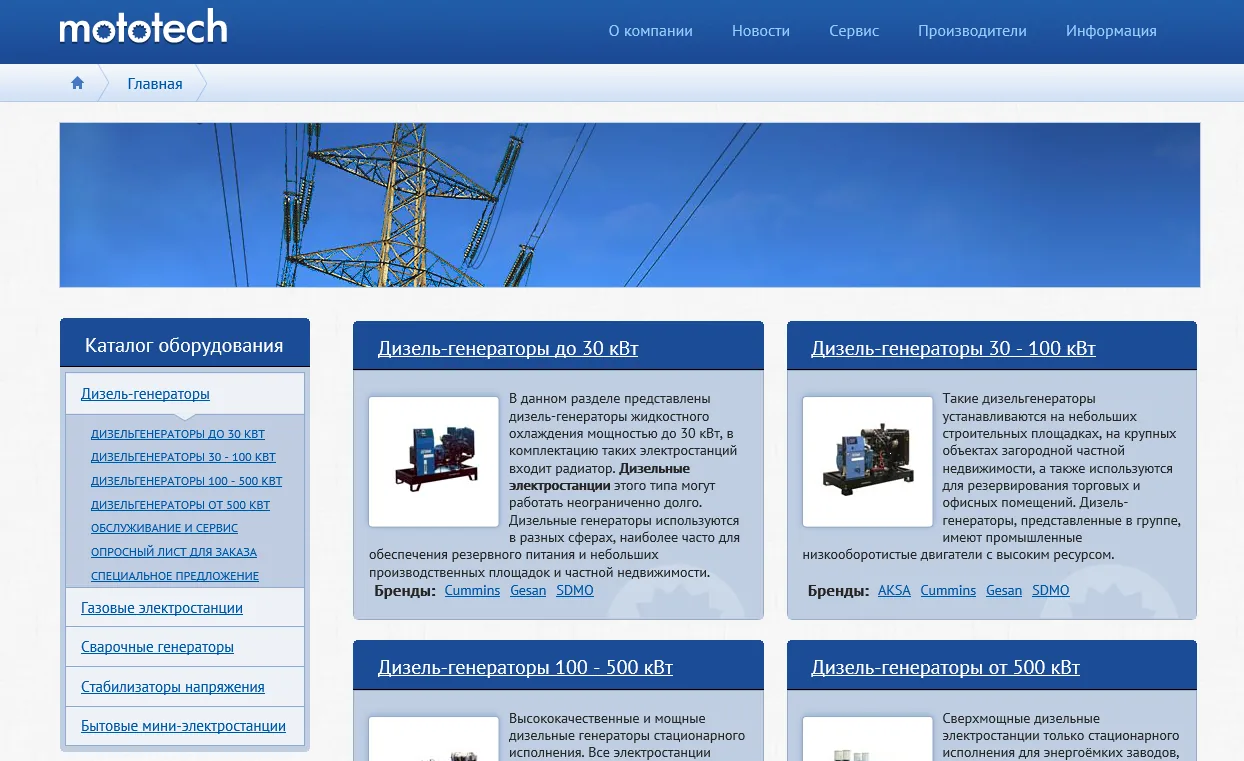Click bold Дизельные электростанции text in description
The width and height of the screenshot is (1244, 761).
pos(599,476)
